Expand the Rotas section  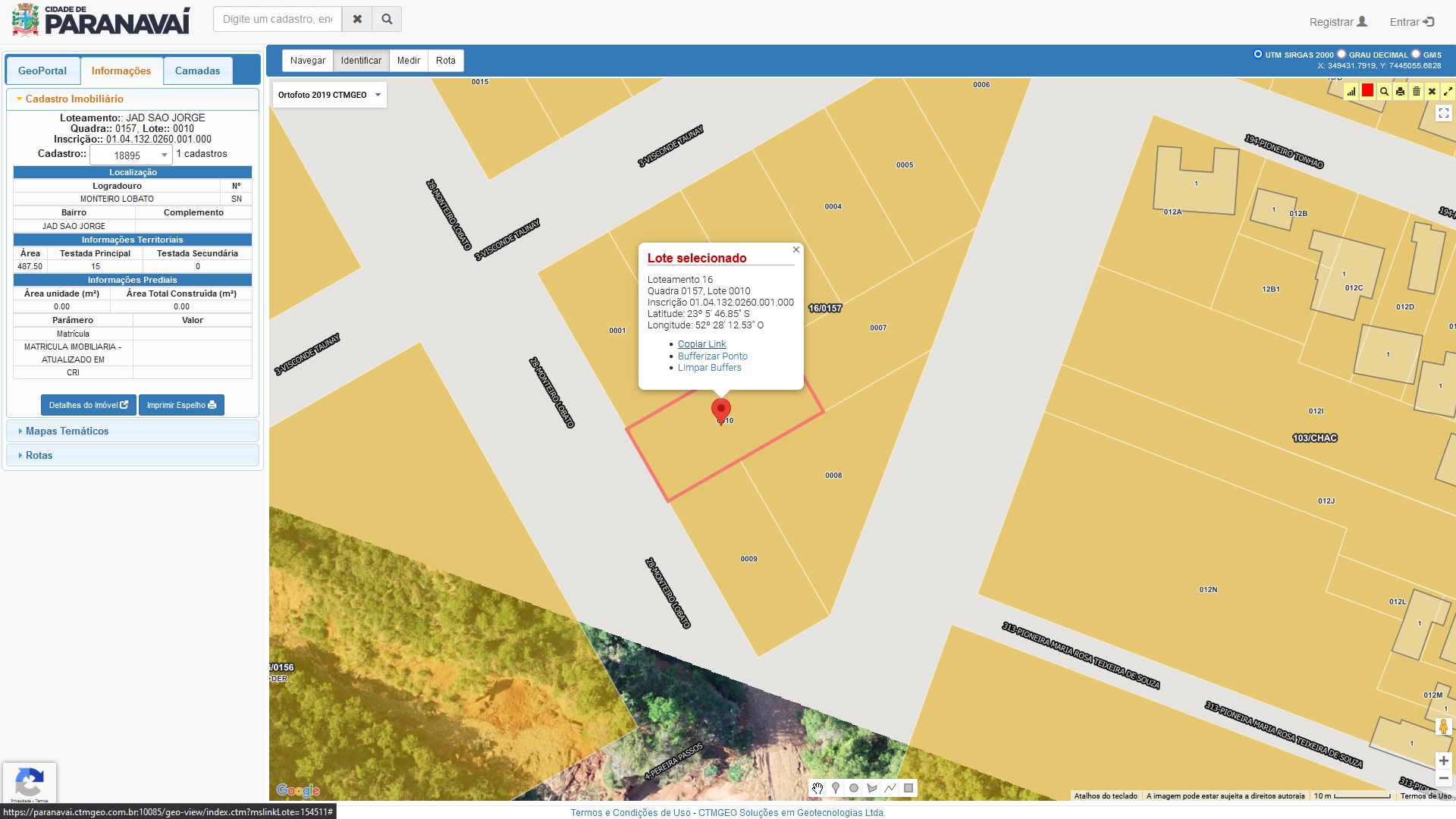pyautogui.click(x=133, y=455)
